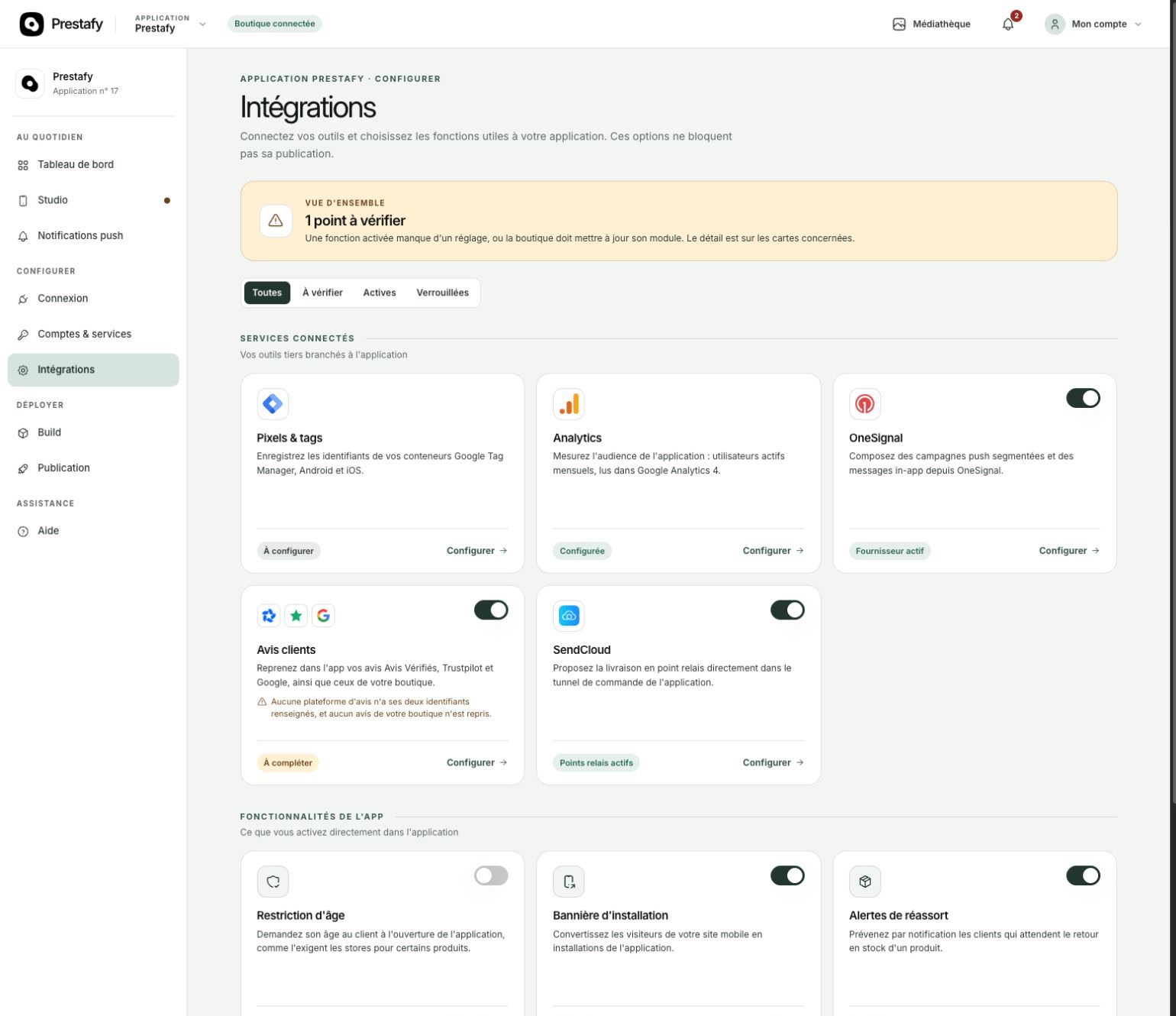The image size is (1176, 1016).
Task: Open the Médiathèque link in the header
Action: pyautogui.click(x=932, y=24)
